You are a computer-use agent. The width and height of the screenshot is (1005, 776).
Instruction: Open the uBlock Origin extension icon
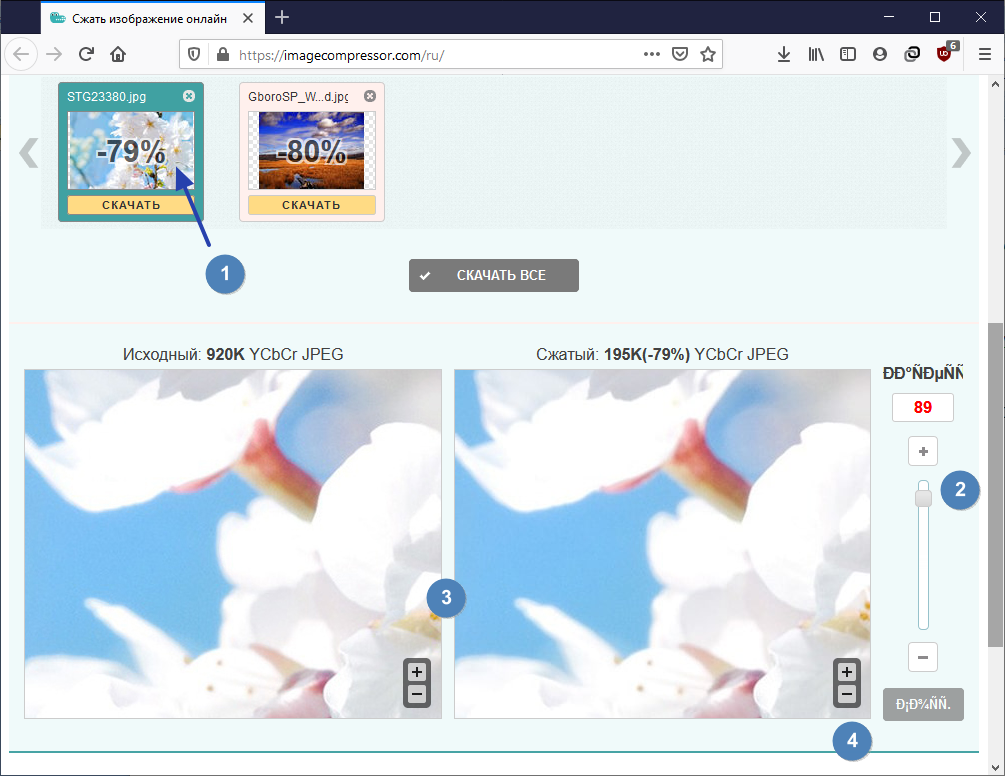pos(944,54)
